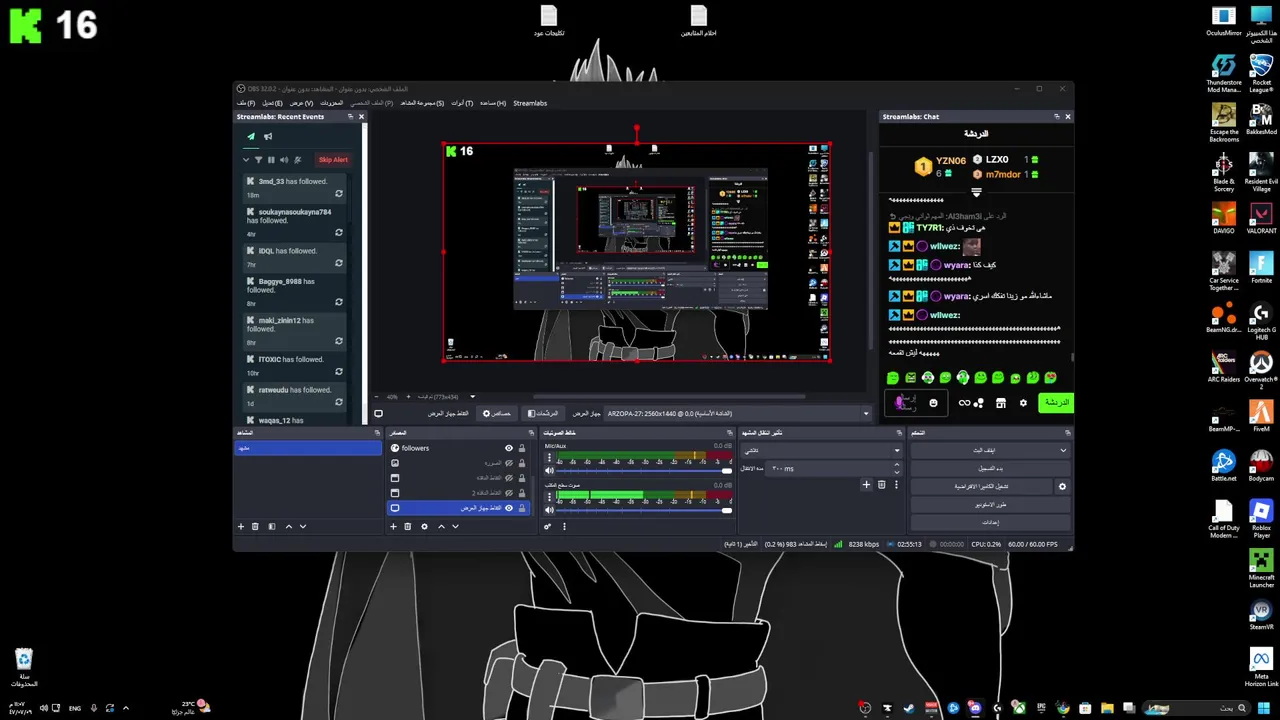1280x720 pixels.
Task: Adjust the second audio channel volume slider
Action: pyautogui.click(x=644, y=510)
